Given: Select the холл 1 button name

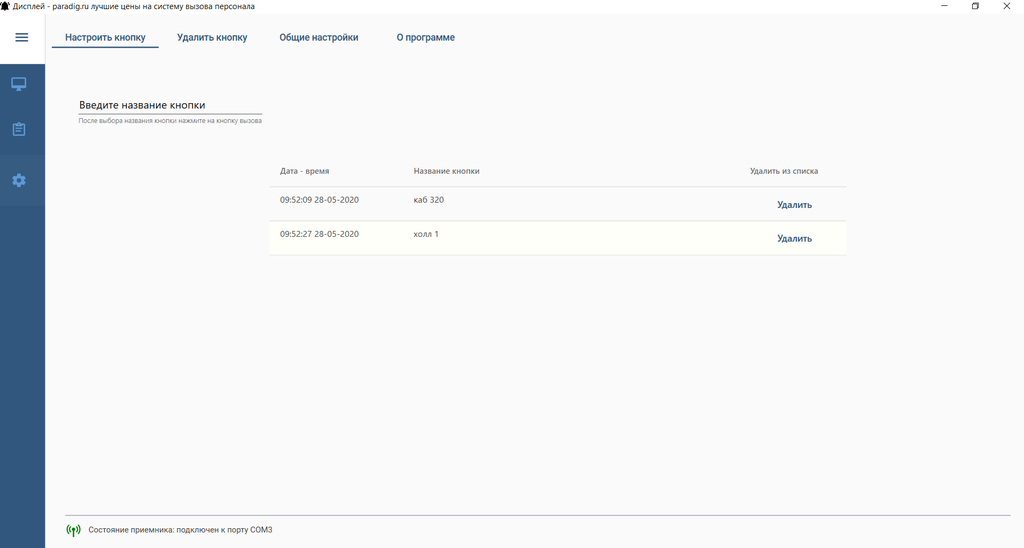Looking at the screenshot, I should pos(426,234).
